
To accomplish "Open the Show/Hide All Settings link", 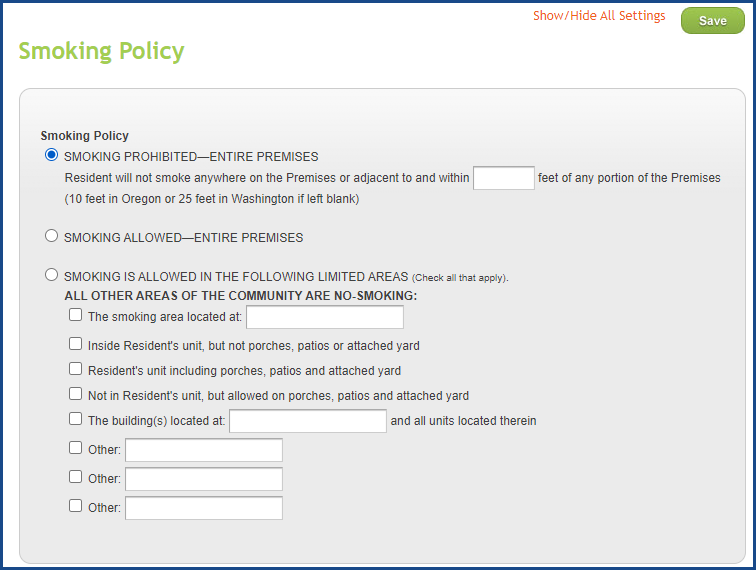I will [599, 16].
